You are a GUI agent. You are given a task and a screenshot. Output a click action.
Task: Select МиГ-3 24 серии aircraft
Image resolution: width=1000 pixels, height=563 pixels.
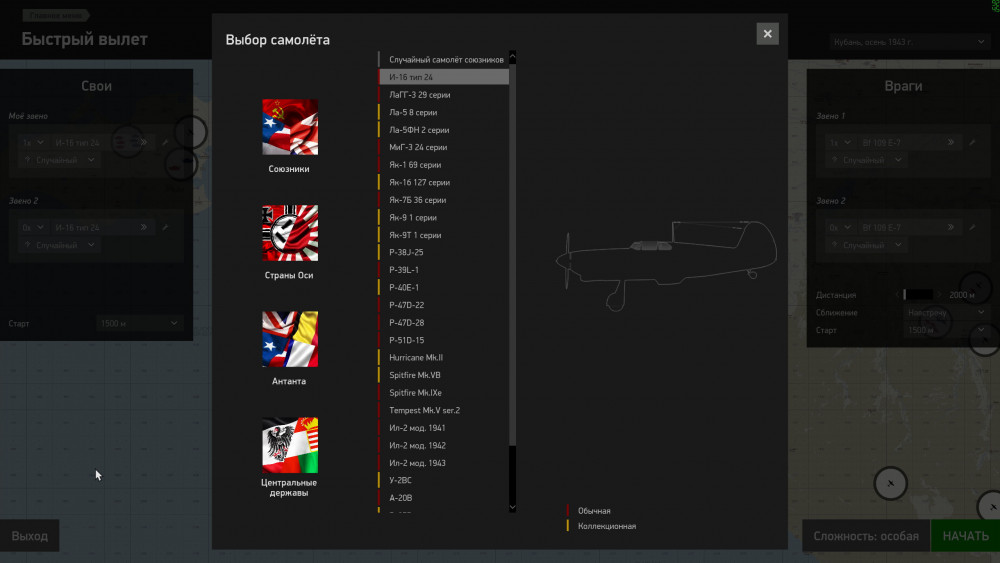[443, 147]
